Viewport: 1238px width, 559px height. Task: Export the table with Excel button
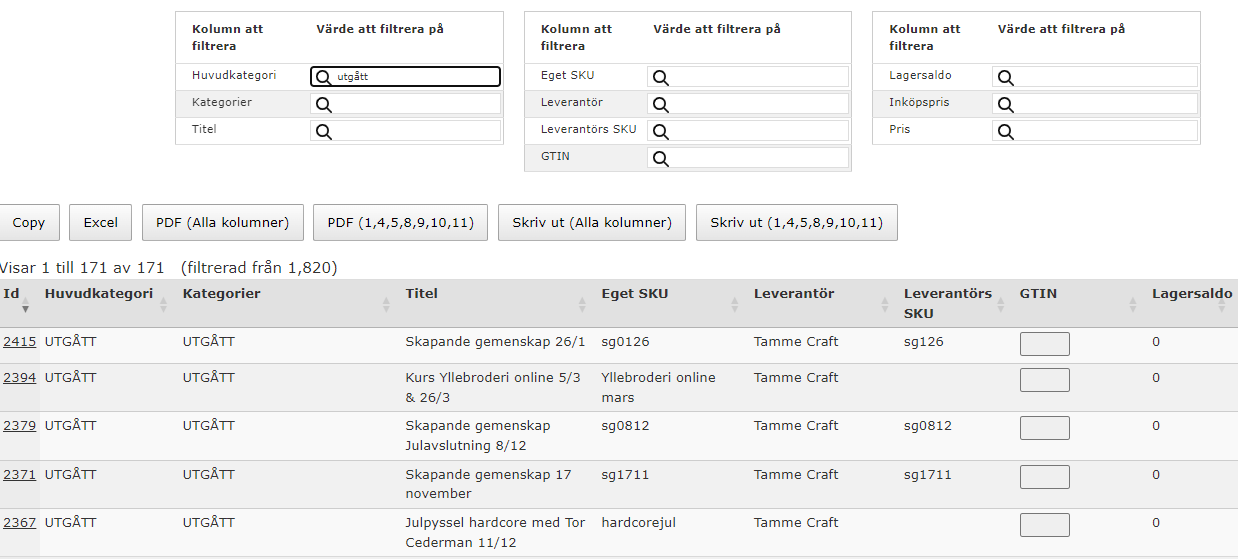click(x=100, y=223)
